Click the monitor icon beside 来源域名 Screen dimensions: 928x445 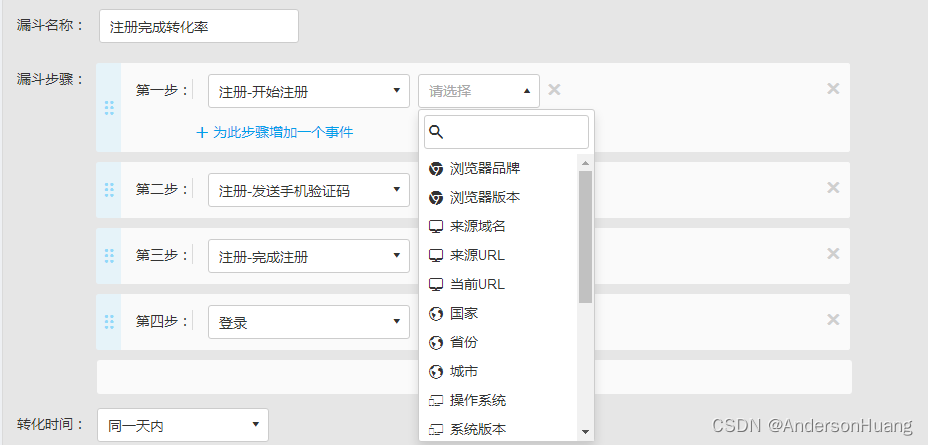pyautogui.click(x=436, y=227)
